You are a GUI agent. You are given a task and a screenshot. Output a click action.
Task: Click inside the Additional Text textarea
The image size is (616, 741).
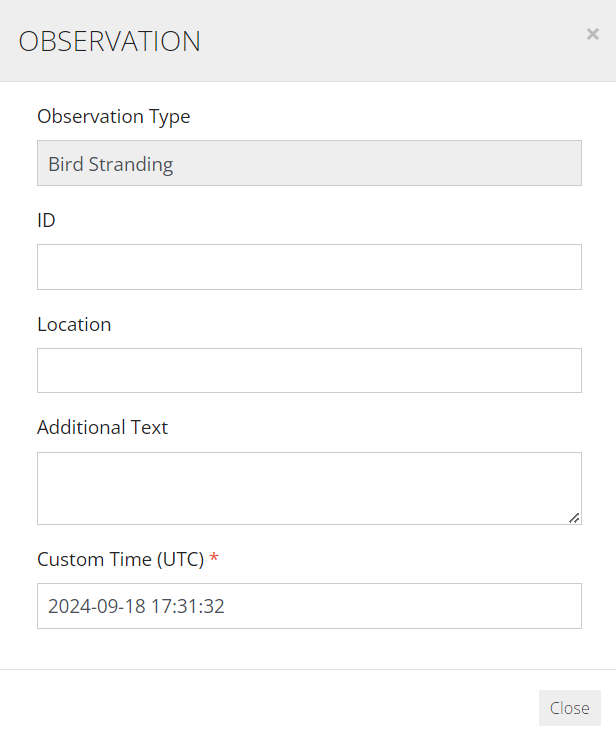[x=309, y=488]
